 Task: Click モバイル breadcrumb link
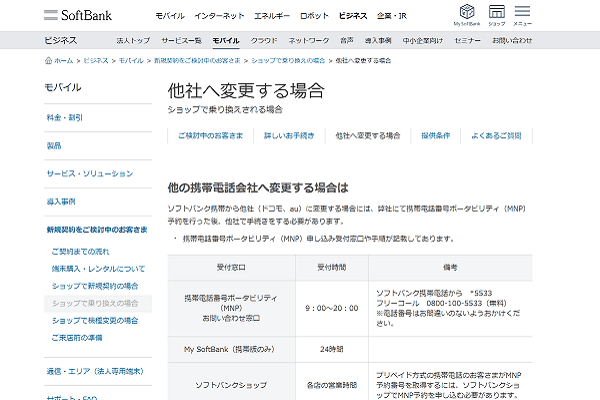[x=131, y=60]
